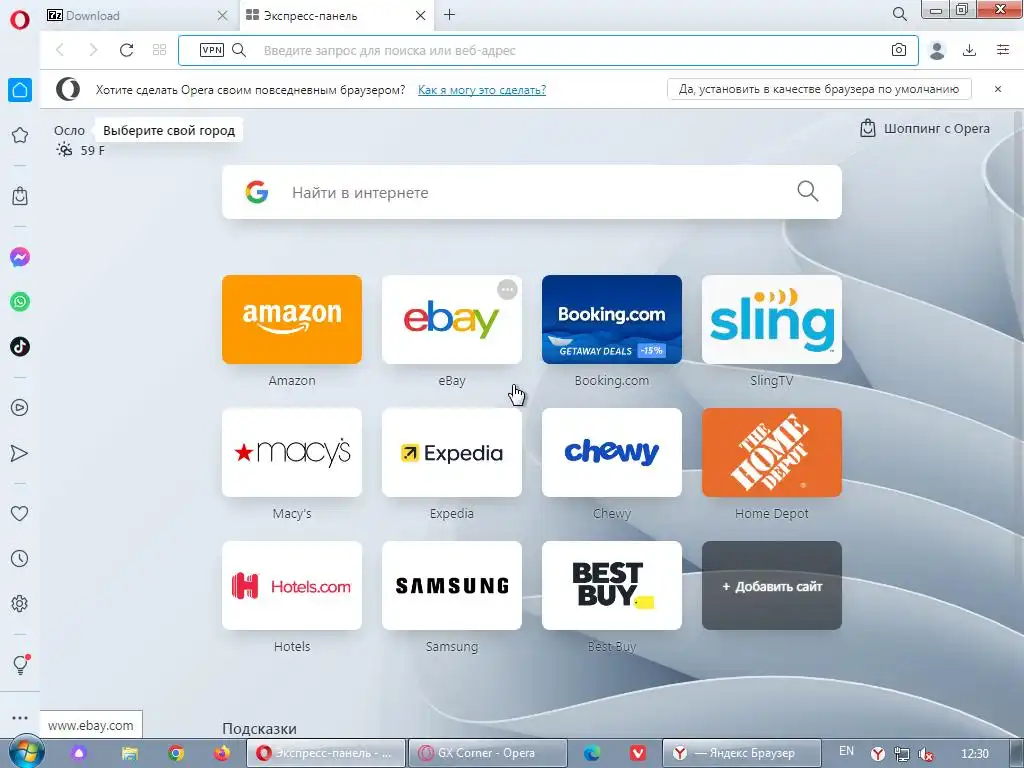Click the reload page button

[127, 50]
